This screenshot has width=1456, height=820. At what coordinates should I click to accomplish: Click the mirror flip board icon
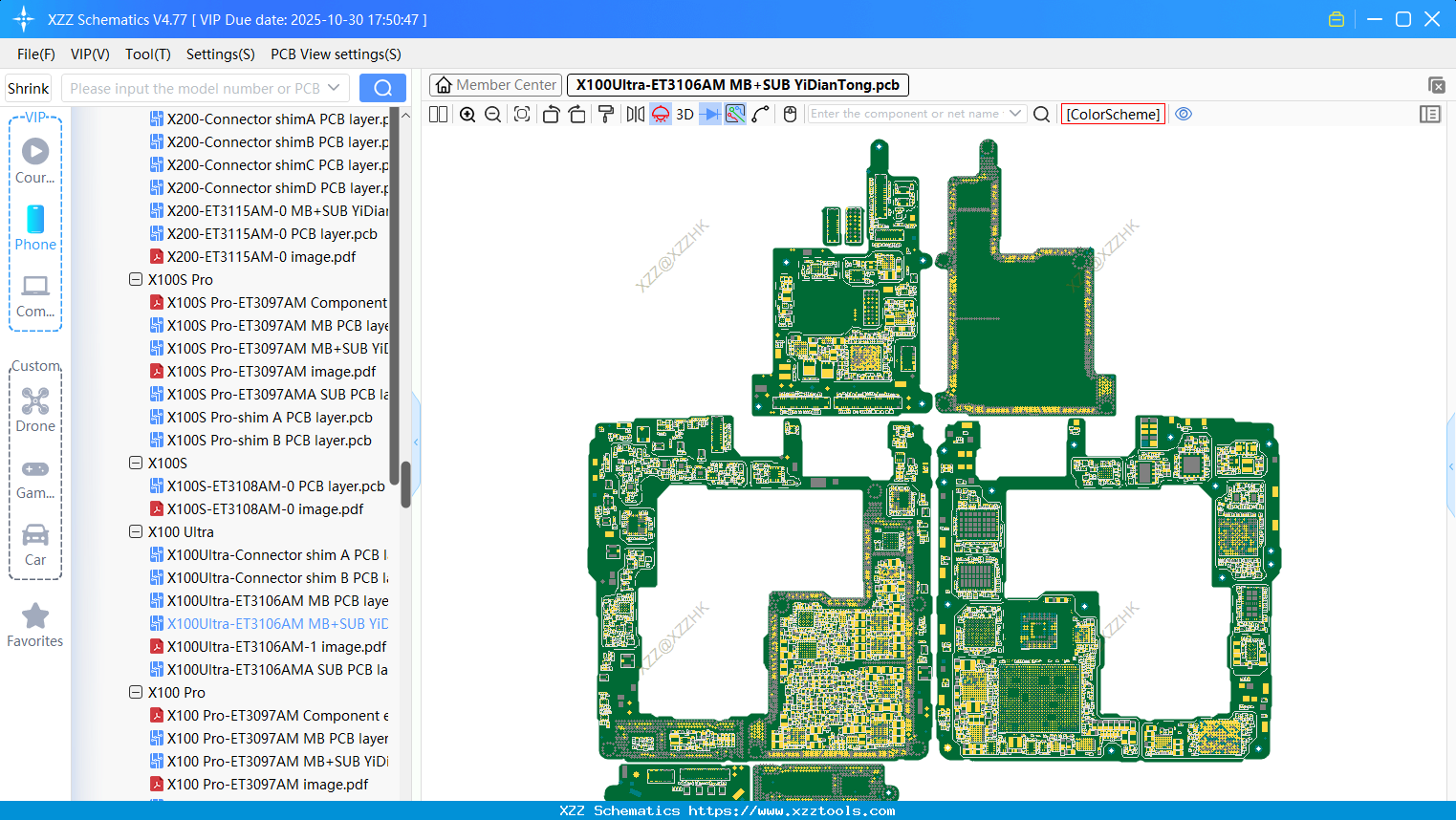pos(635,115)
